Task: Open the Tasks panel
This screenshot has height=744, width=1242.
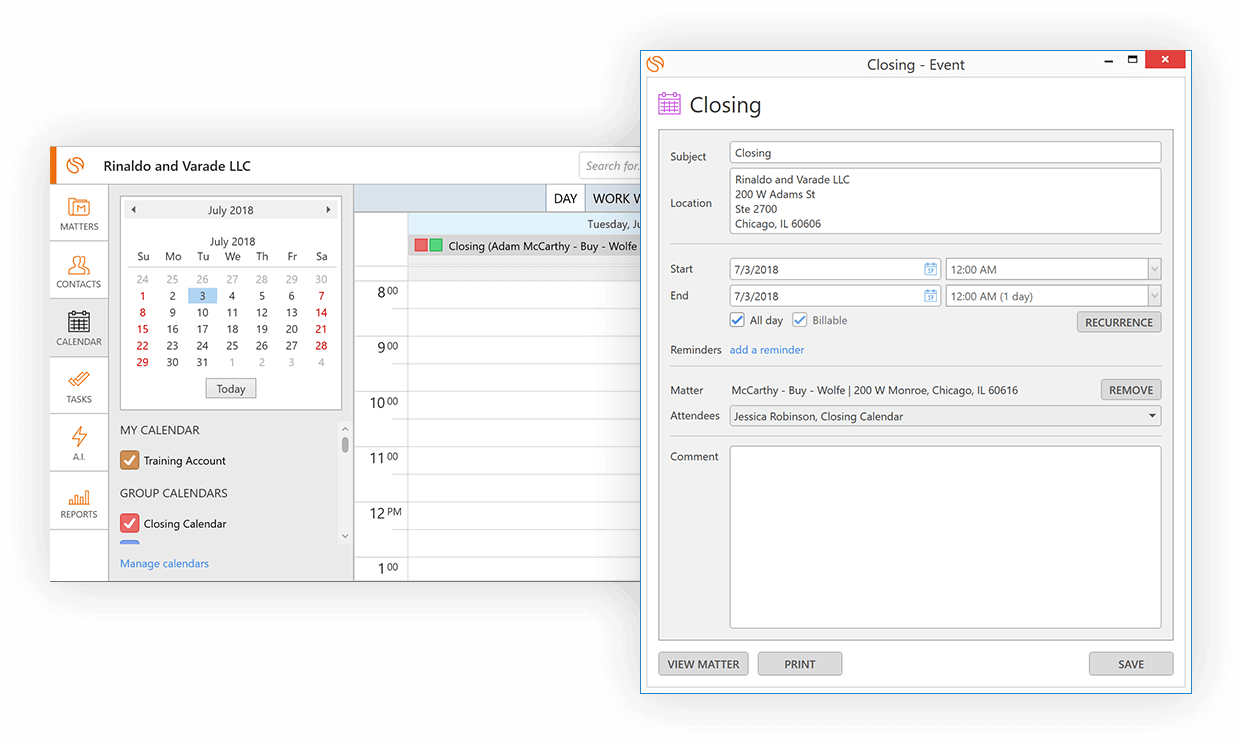Action: [79, 385]
